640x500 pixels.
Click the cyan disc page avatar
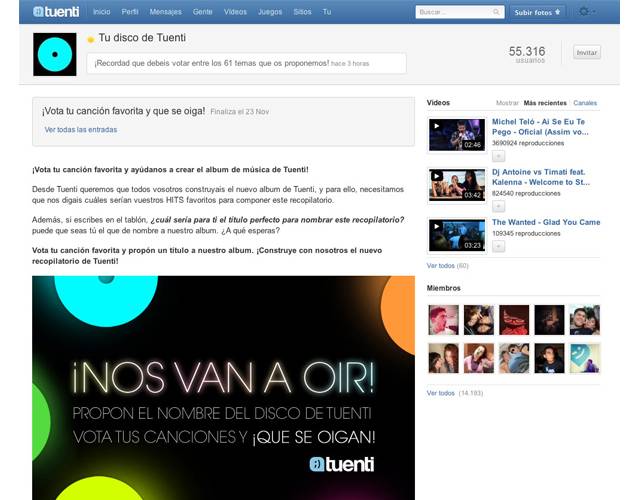pyautogui.click(x=55, y=54)
